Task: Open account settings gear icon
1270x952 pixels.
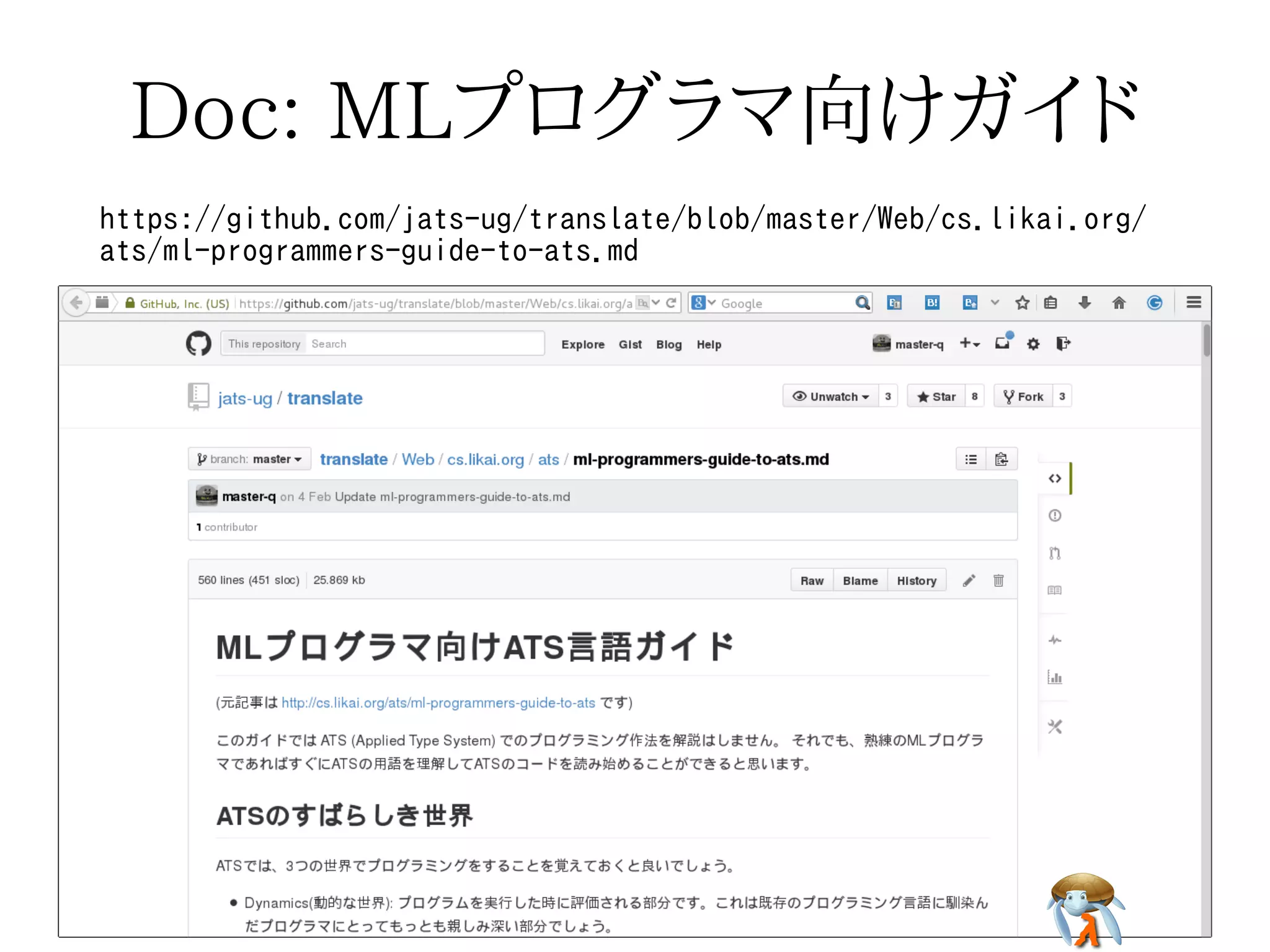Action: click(x=1033, y=344)
